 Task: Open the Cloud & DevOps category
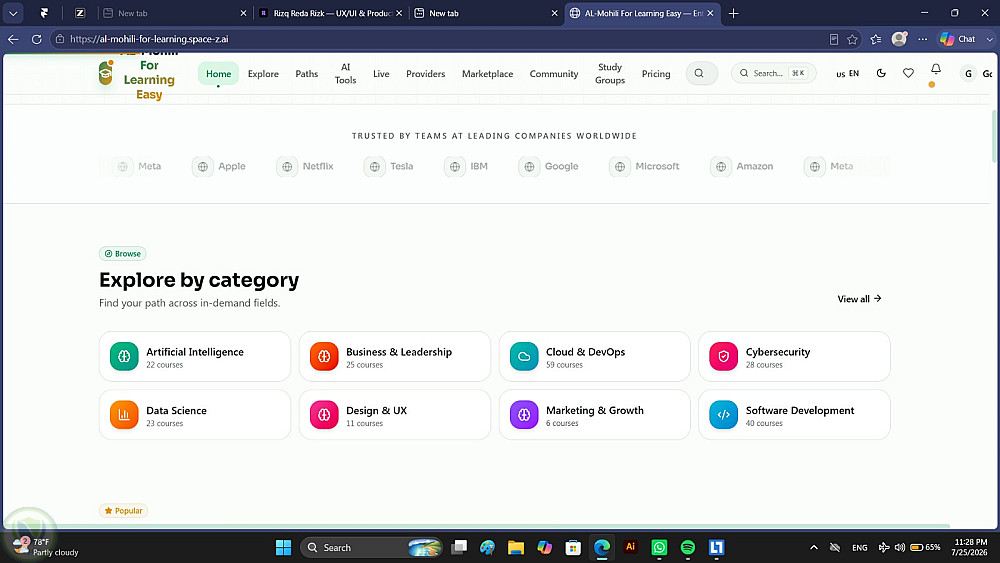(594, 356)
